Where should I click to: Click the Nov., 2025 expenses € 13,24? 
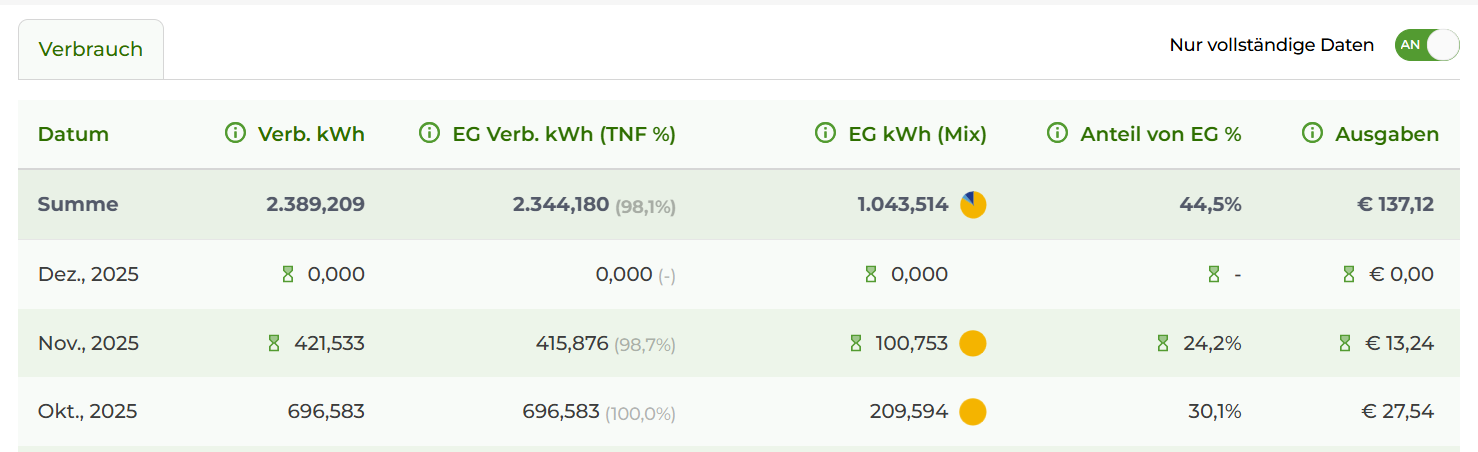1399,343
